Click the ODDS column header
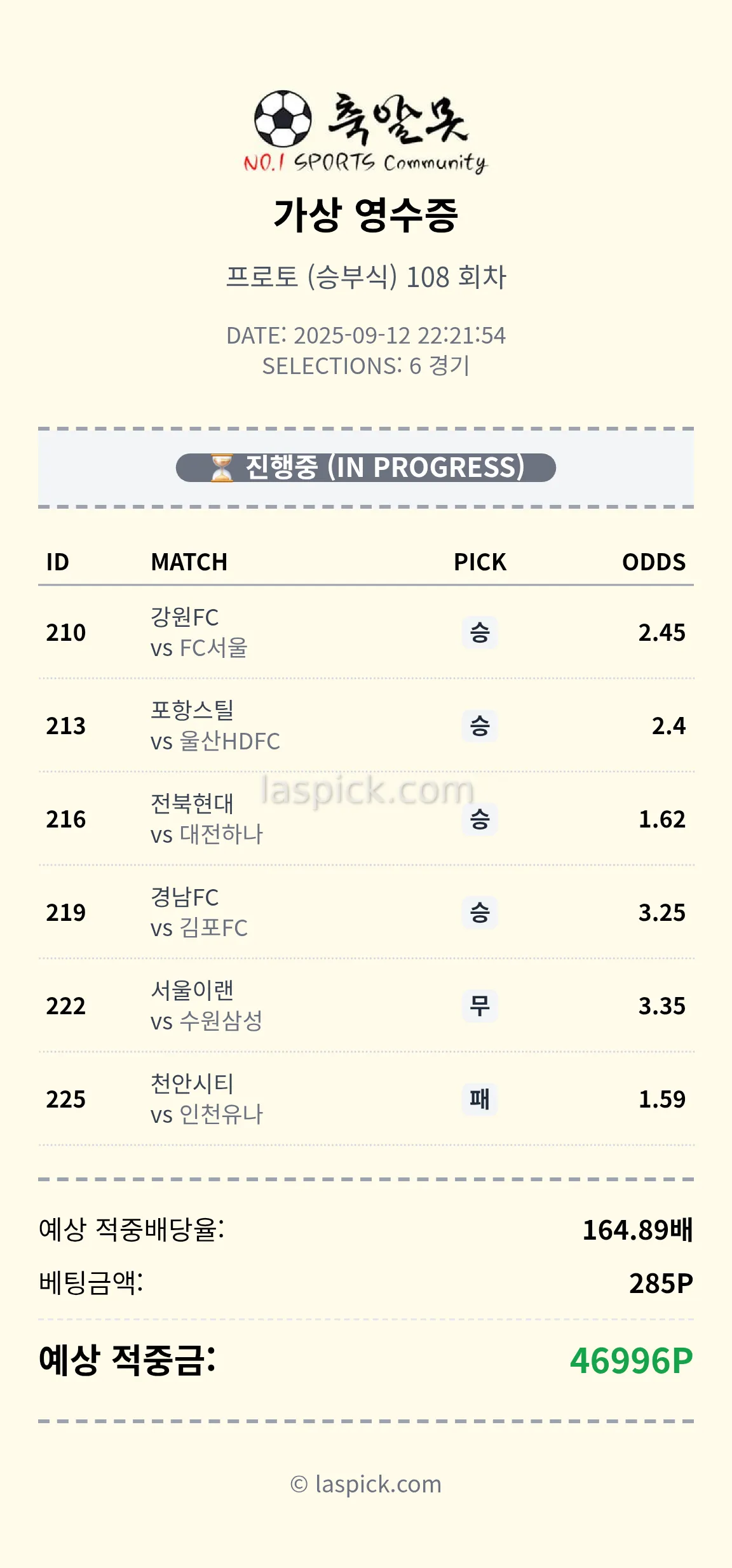 pyautogui.click(x=653, y=562)
